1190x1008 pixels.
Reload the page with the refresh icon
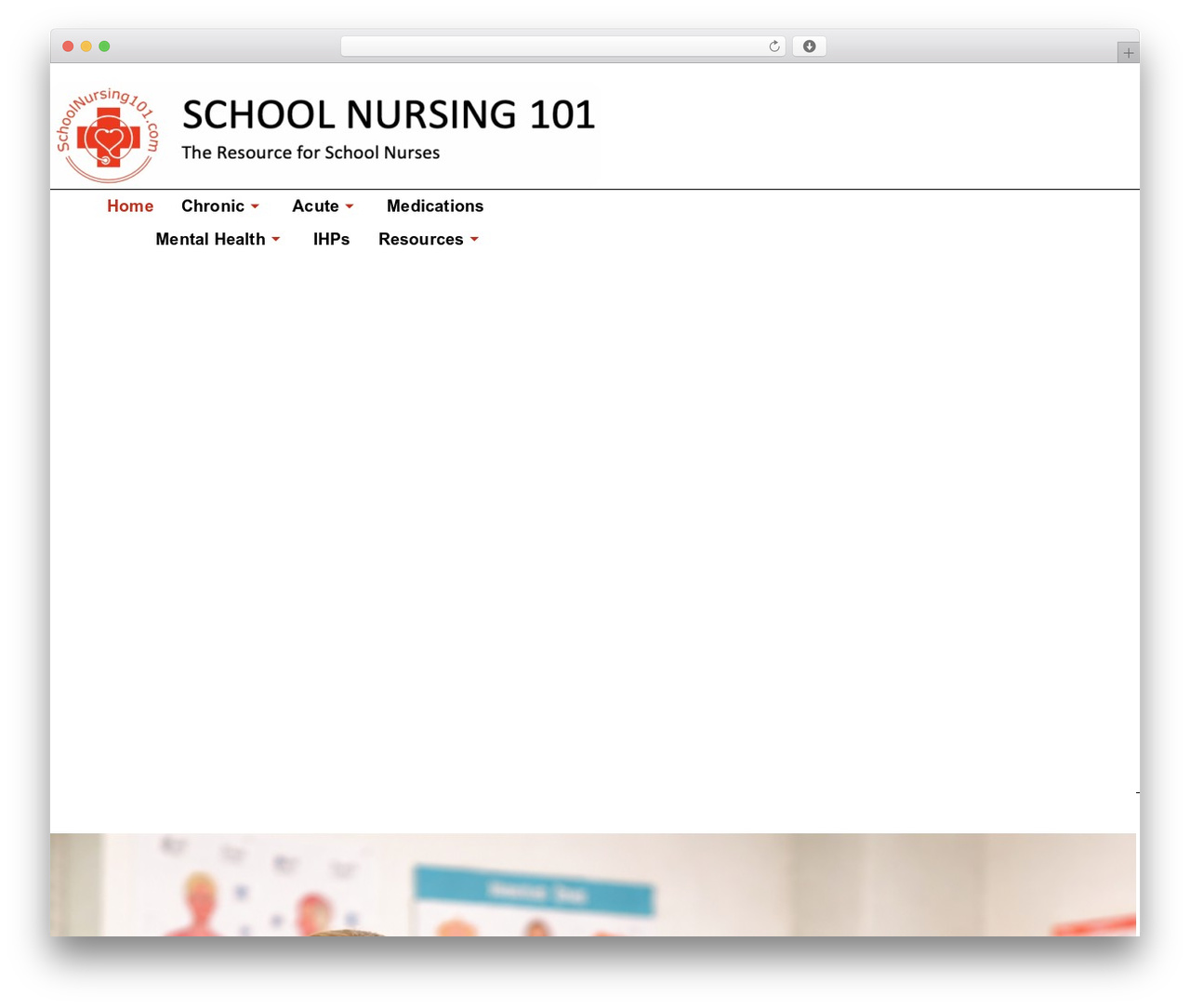[774, 46]
